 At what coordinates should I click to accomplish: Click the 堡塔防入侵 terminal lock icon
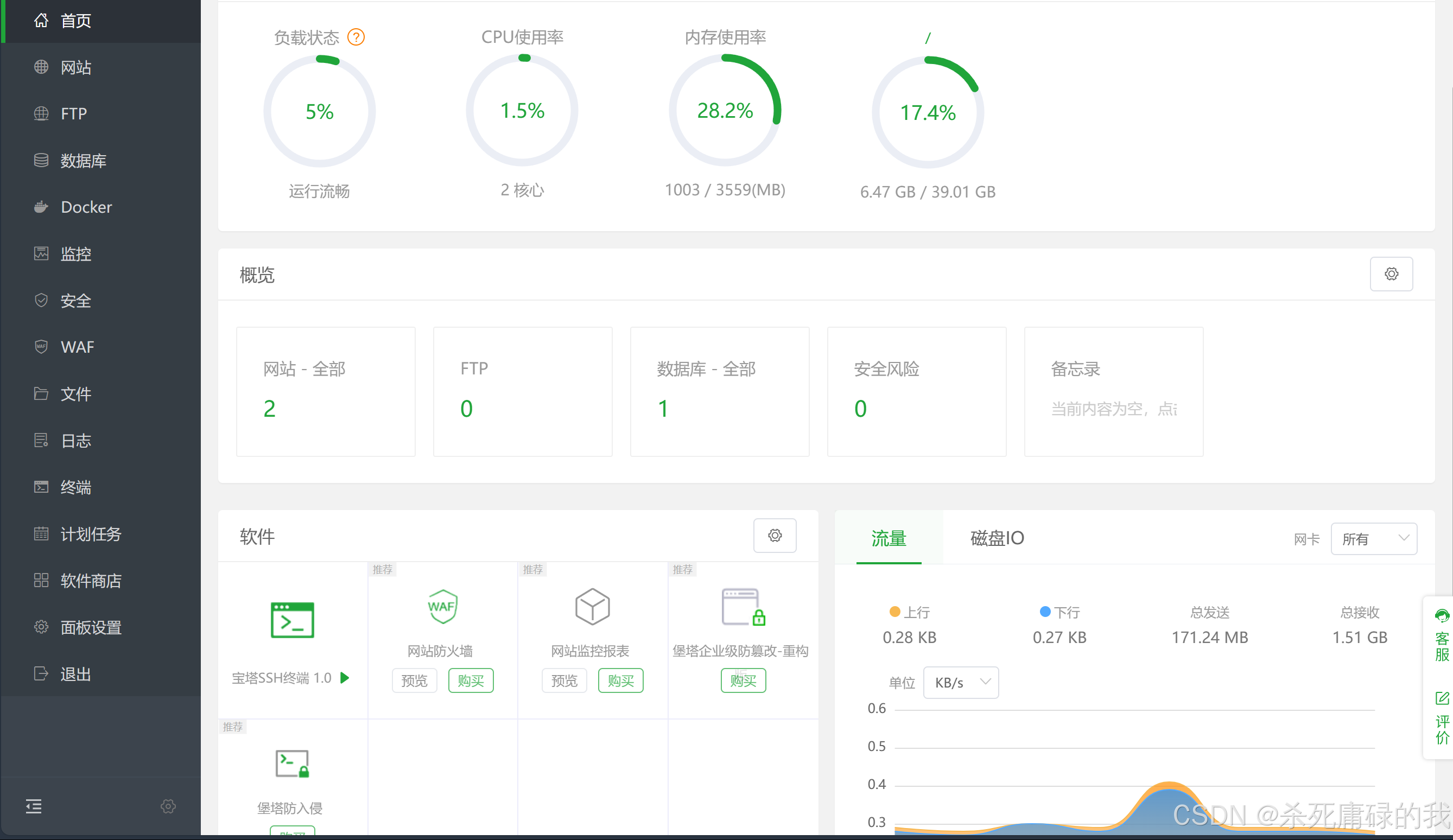(x=293, y=763)
